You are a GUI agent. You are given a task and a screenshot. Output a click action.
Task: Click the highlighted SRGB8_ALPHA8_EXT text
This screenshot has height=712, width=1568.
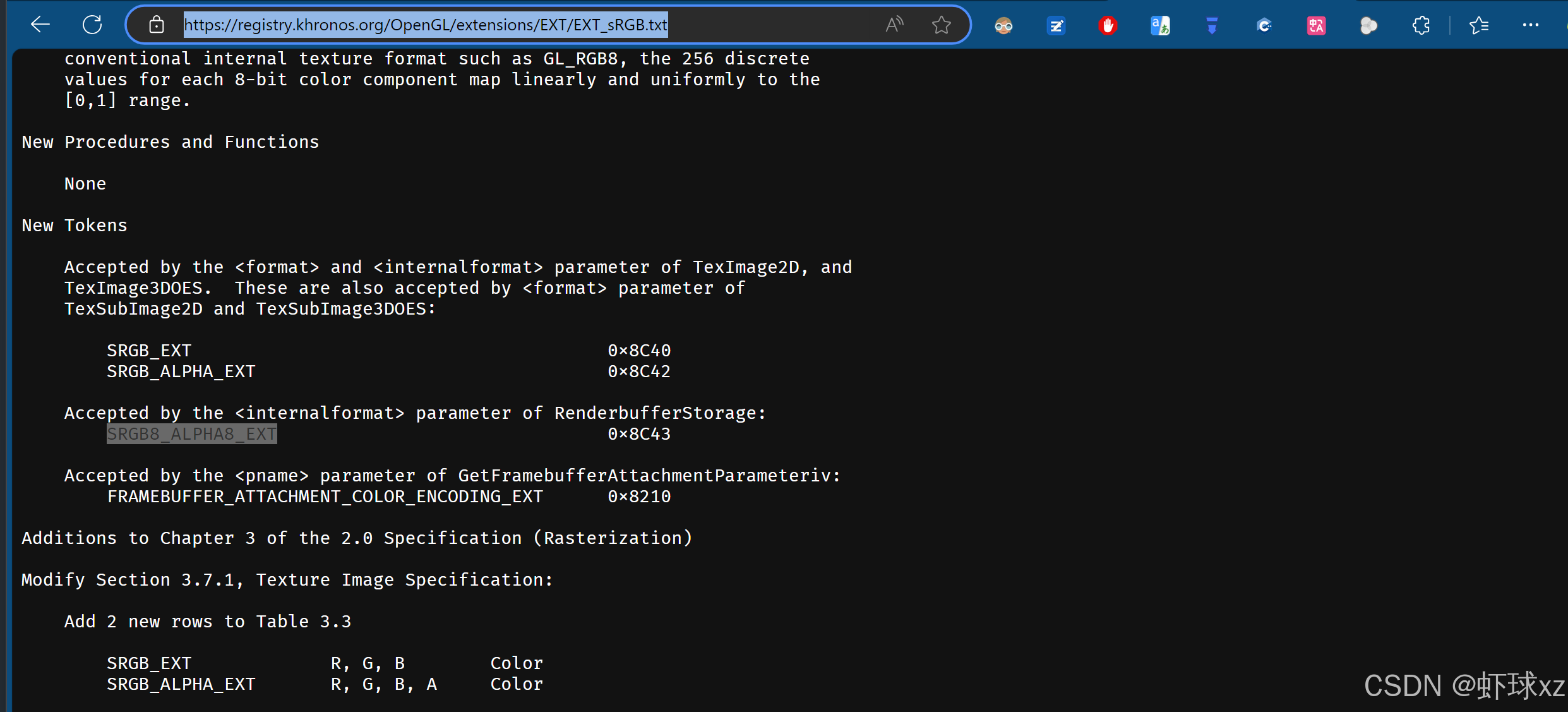click(191, 434)
